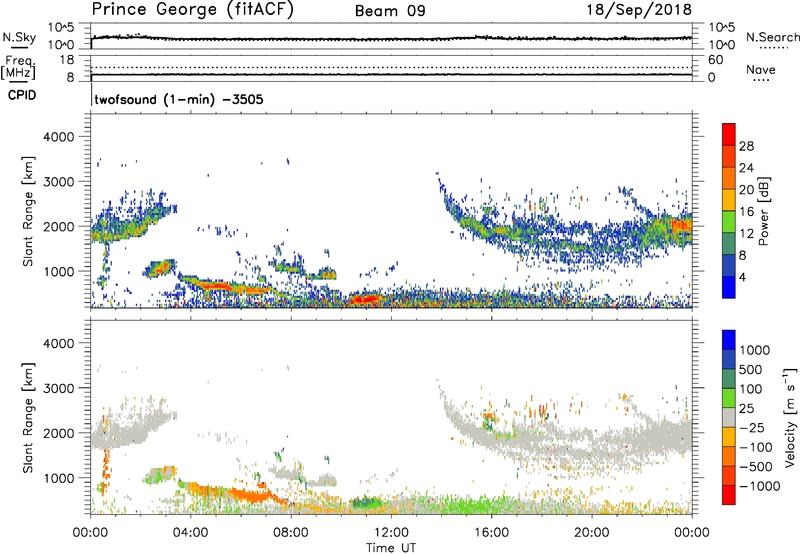Click the 1000 value on the velocity scale
Image resolution: width=800 pixels, height=554 pixels.
(x=754, y=350)
